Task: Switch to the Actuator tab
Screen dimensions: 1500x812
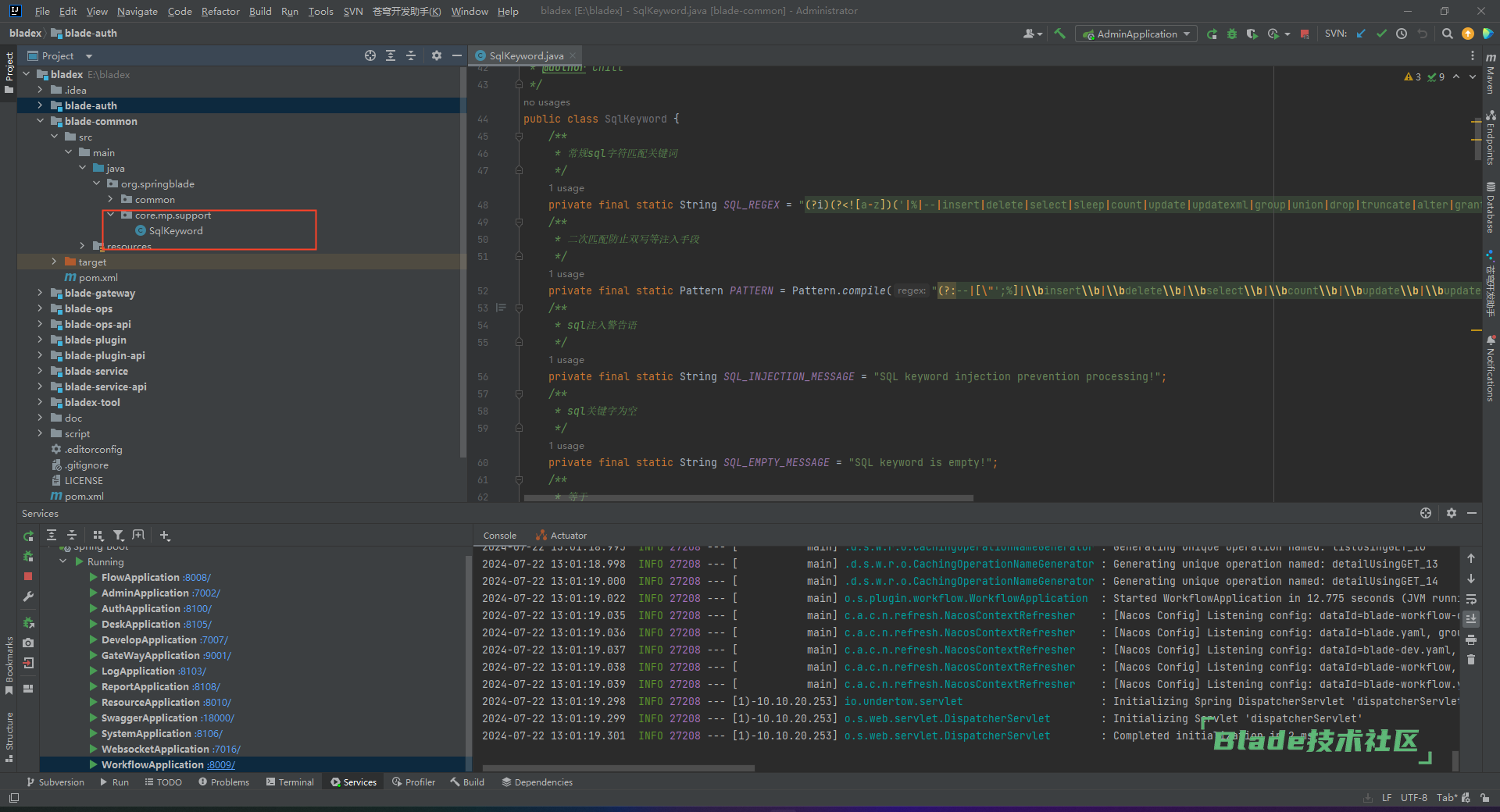Action: tap(562, 536)
